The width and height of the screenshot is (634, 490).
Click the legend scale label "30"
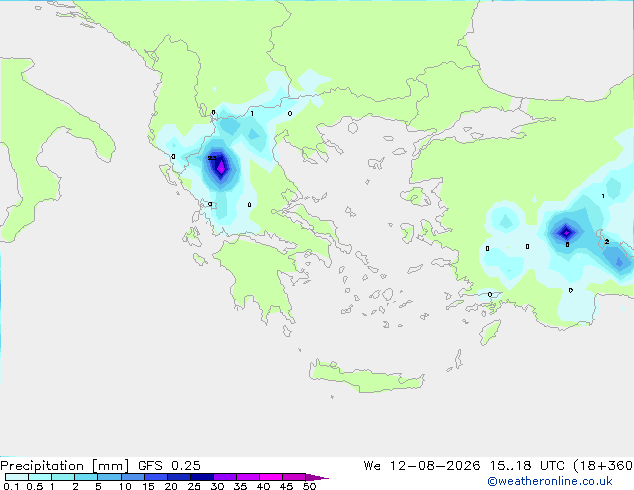click(217, 486)
